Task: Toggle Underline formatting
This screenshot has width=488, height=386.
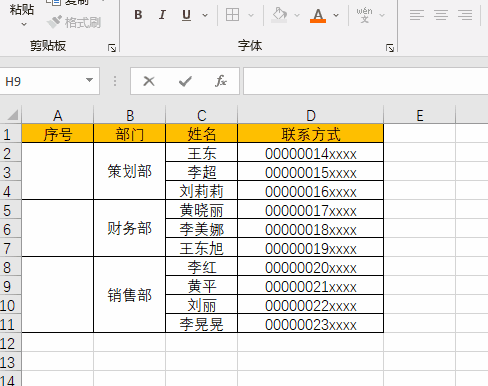Action: 186,15
